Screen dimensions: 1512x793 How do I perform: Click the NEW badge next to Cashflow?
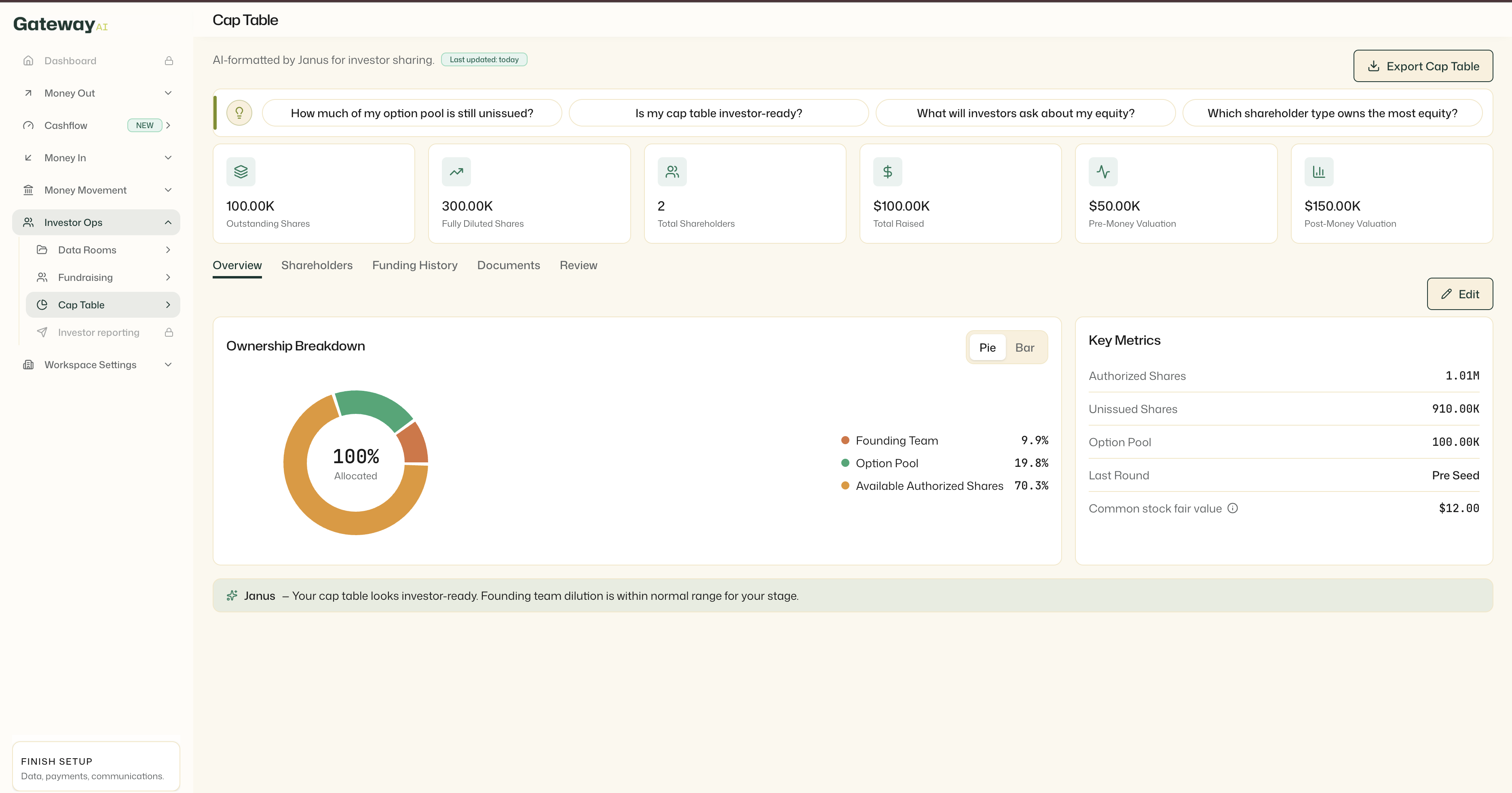tap(144, 125)
